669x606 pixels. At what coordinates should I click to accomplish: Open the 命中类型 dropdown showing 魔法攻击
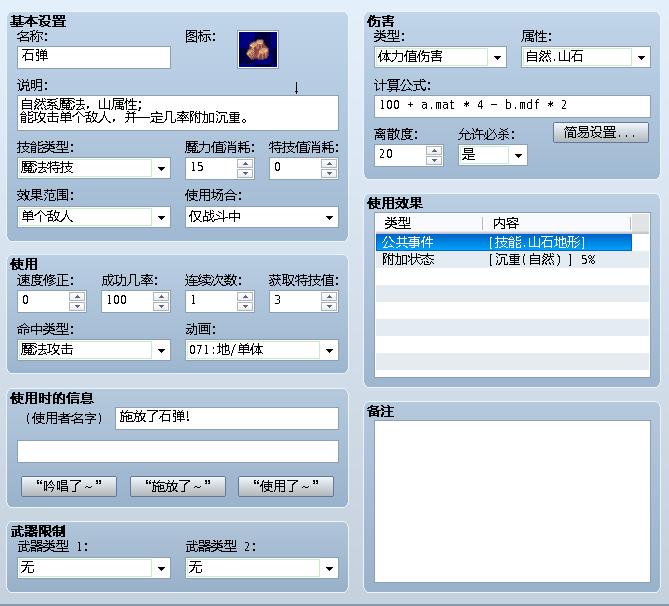[94, 350]
